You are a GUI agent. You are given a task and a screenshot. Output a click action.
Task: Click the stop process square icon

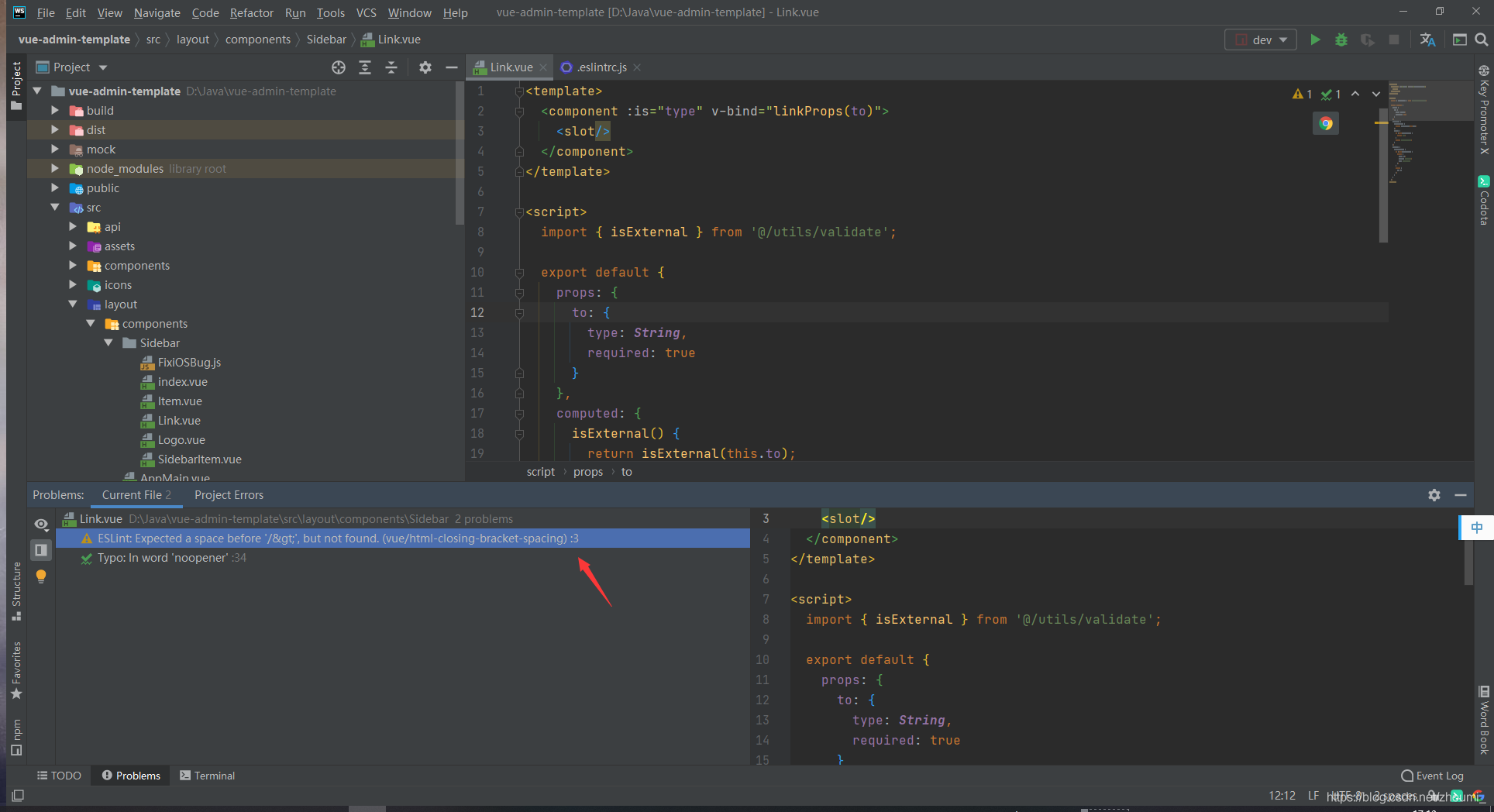point(1394,40)
